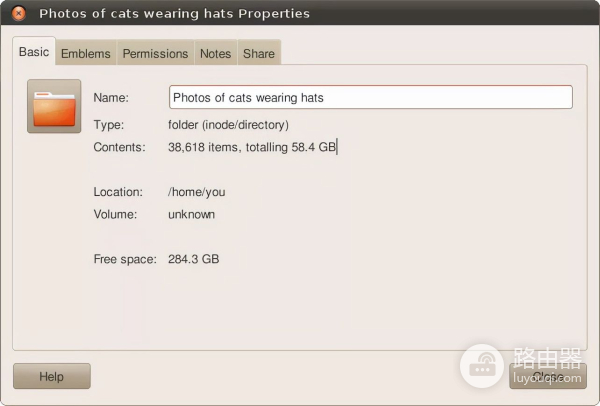Open the Permissions tab
The width and height of the screenshot is (600, 406).
pyautogui.click(x=155, y=54)
